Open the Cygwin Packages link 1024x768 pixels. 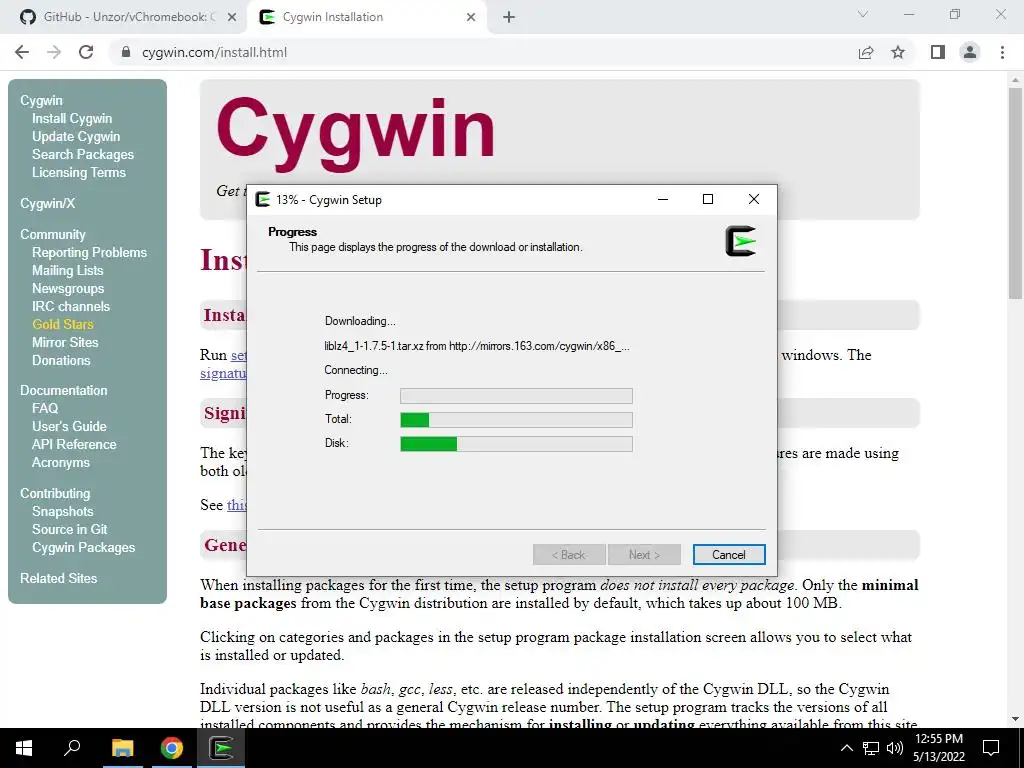coord(84,547)
